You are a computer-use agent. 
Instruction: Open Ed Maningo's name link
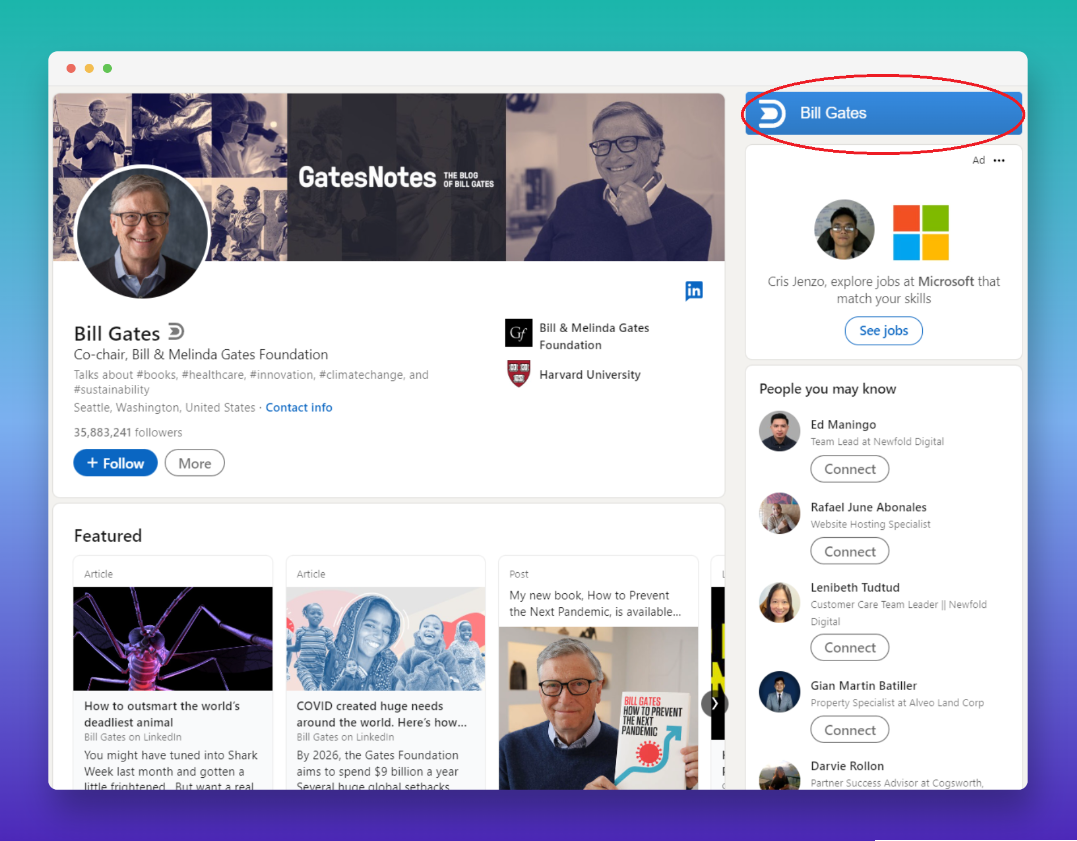pyautogui.click(x=843, y=425)
